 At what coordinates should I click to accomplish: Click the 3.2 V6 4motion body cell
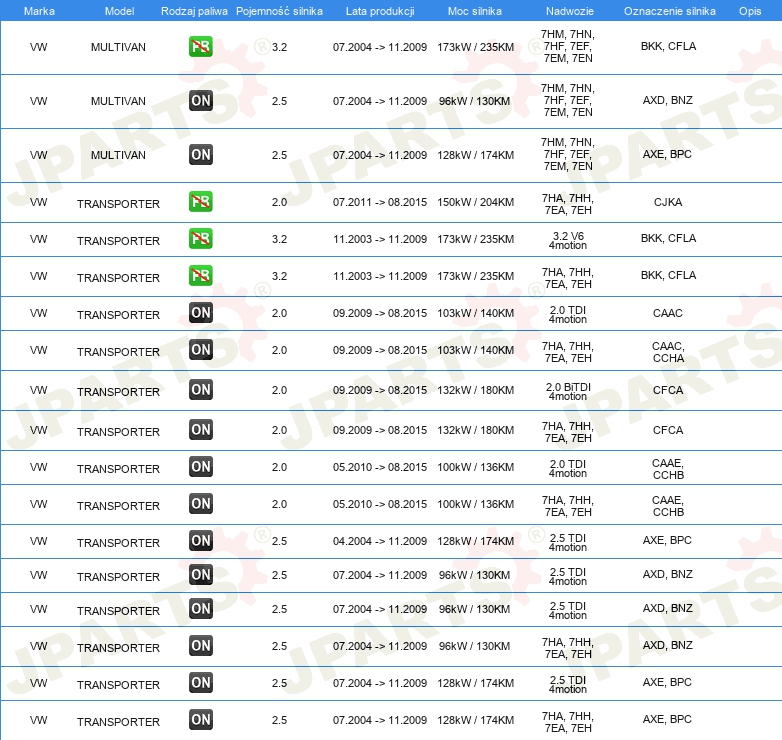(x=568, y=240)
